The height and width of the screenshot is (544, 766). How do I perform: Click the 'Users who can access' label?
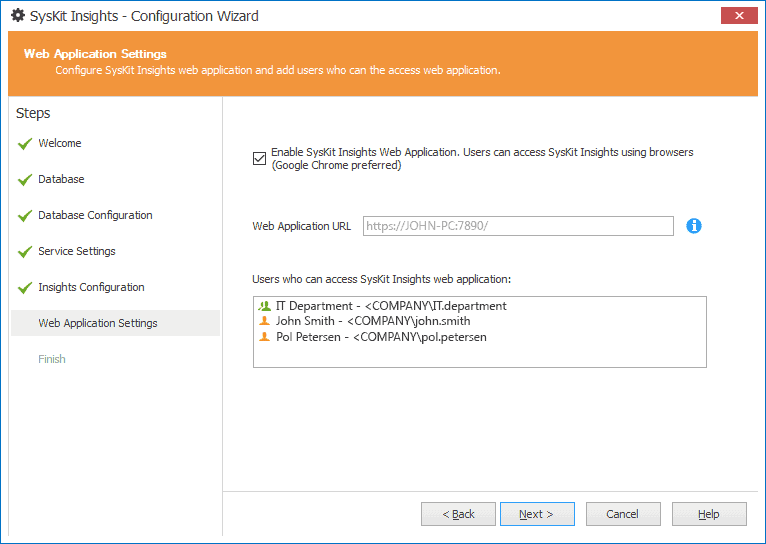point(382,279)
